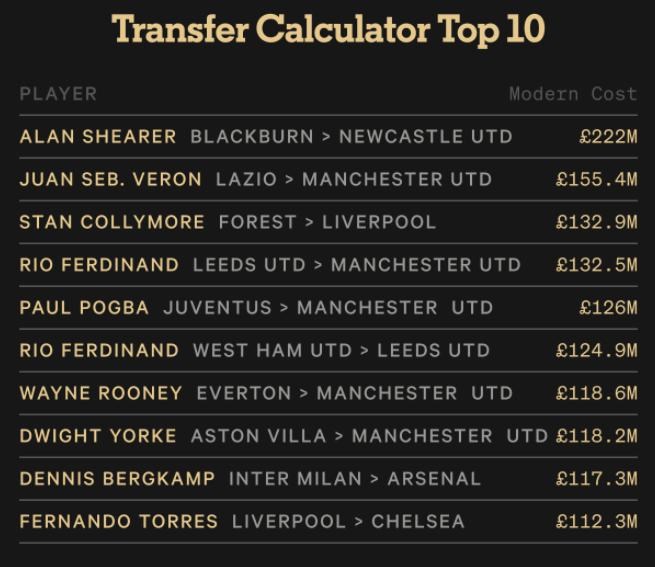Image resolution: width=655 pixels, height=567 pixels.
Task: Click Fernando Torres player name
Action: pos(118,522)
